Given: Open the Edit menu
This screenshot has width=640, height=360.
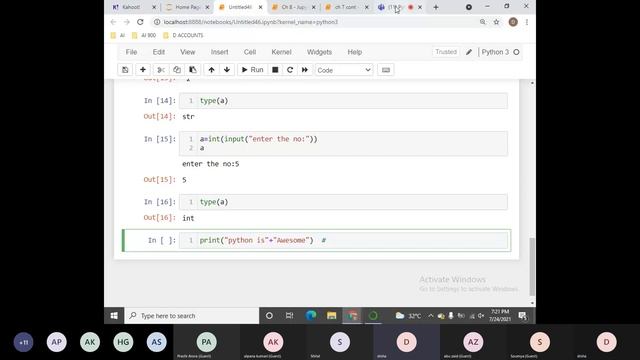Looking at the screenshot, I should click(159, 52).
